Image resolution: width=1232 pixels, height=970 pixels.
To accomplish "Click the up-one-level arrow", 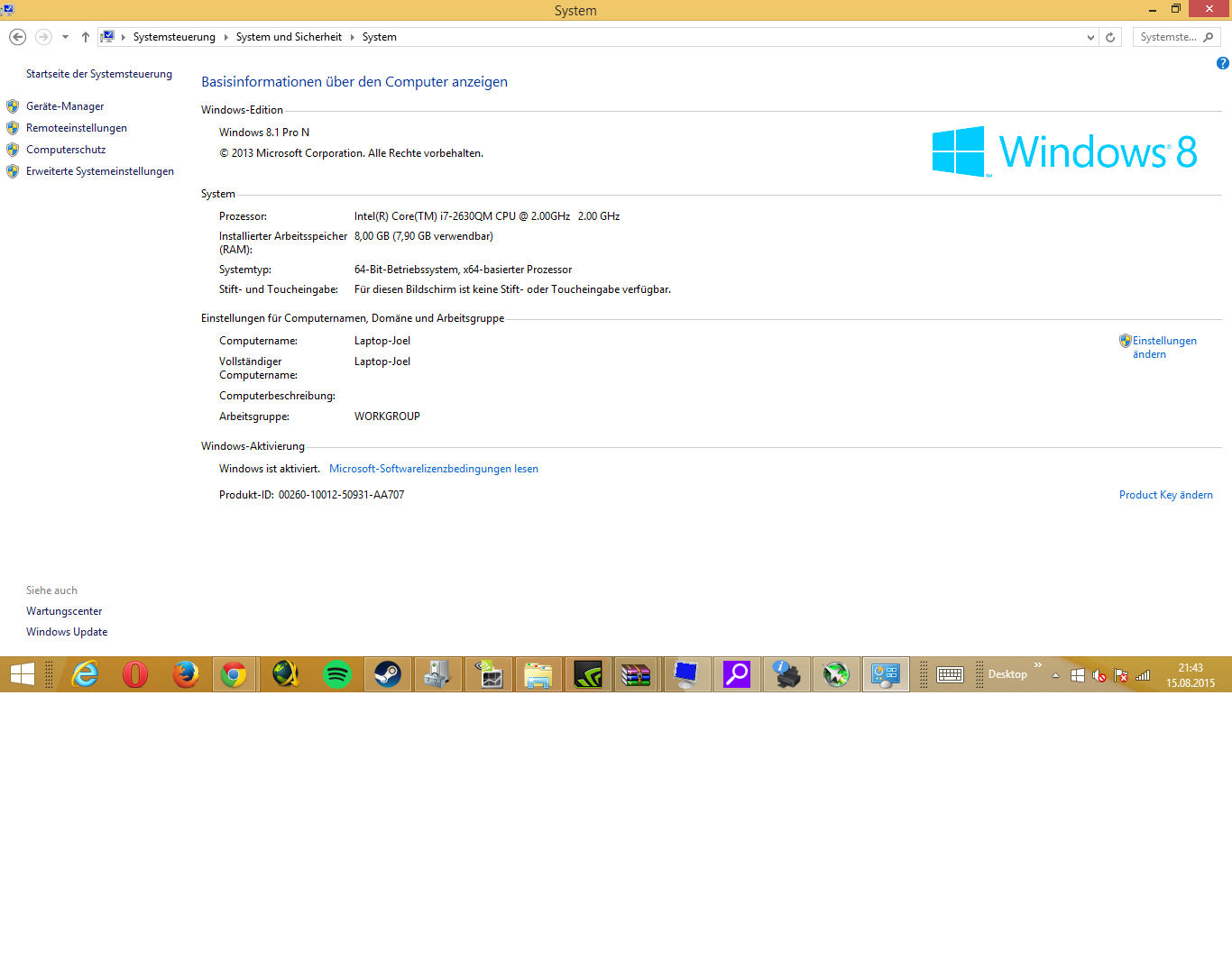I will click(86, 37).
